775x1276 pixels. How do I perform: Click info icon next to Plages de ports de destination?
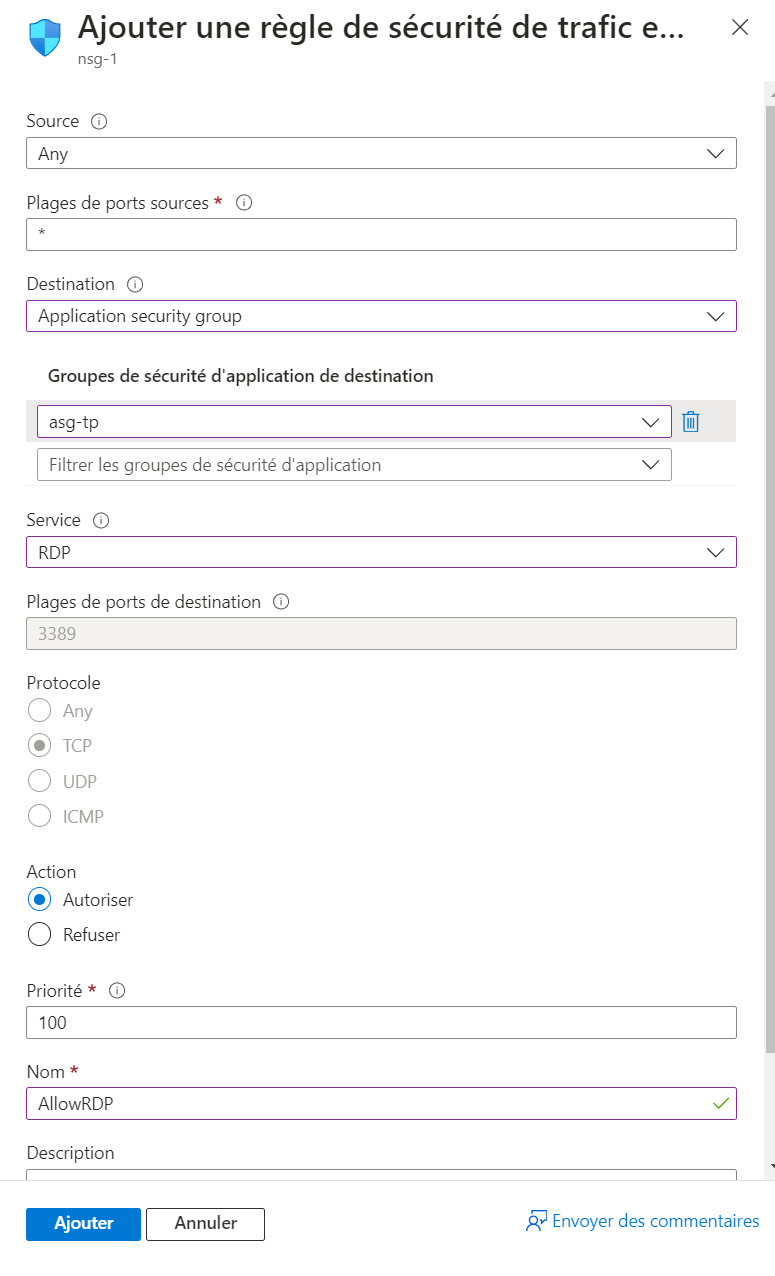(281, 602)
